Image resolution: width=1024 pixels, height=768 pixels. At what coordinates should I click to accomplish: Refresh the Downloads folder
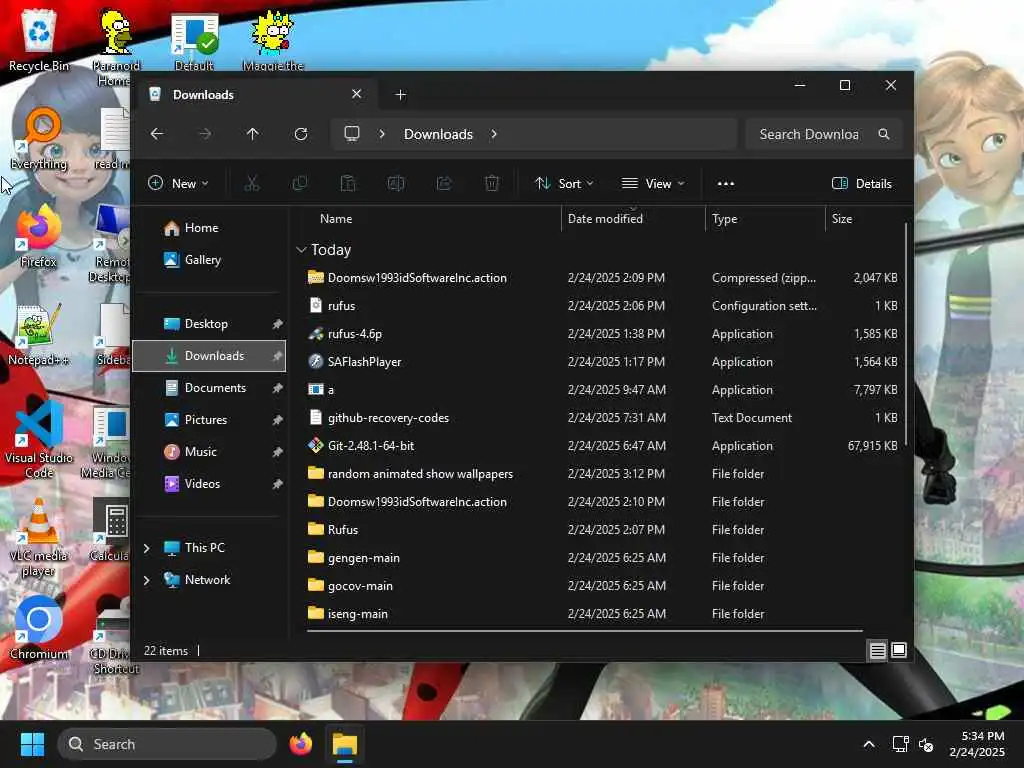301,134
